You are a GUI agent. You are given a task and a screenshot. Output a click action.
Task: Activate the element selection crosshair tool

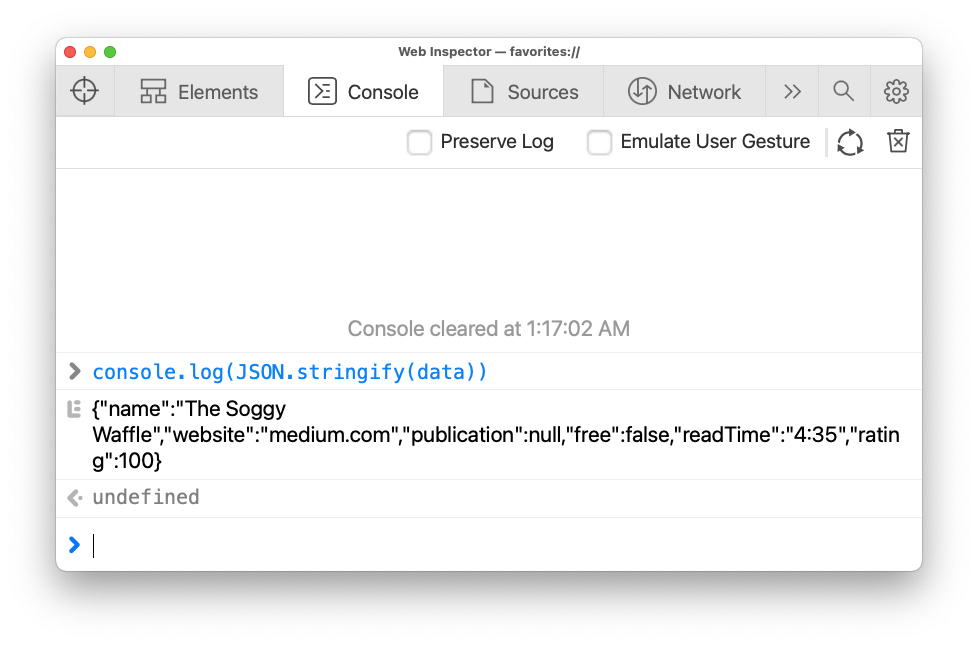[85, 91]
